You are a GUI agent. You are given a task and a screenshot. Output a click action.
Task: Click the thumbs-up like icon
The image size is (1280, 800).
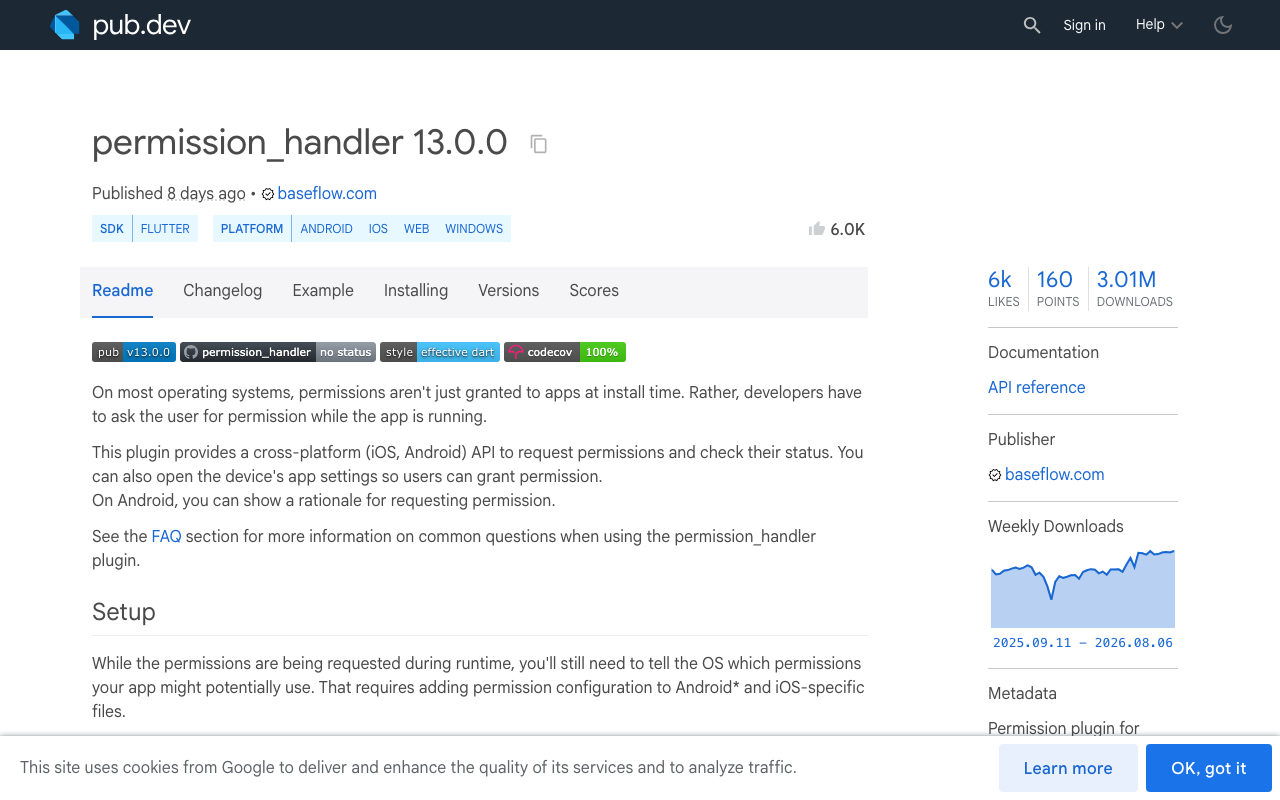(816, 229)
